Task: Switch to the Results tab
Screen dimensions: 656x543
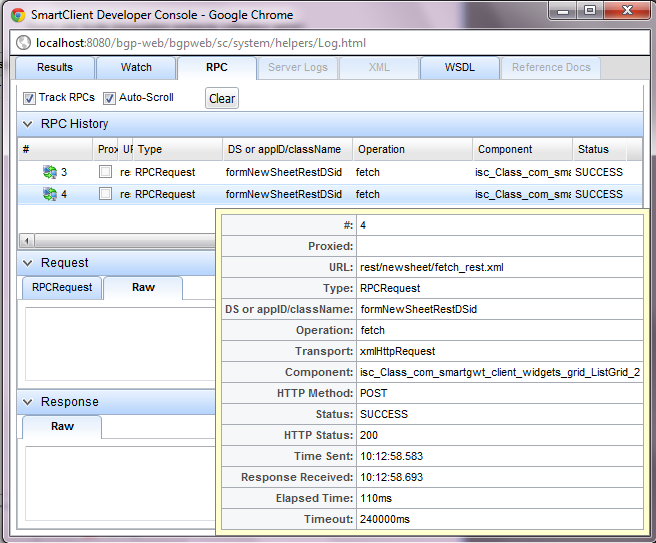Action: coord(55,68)
